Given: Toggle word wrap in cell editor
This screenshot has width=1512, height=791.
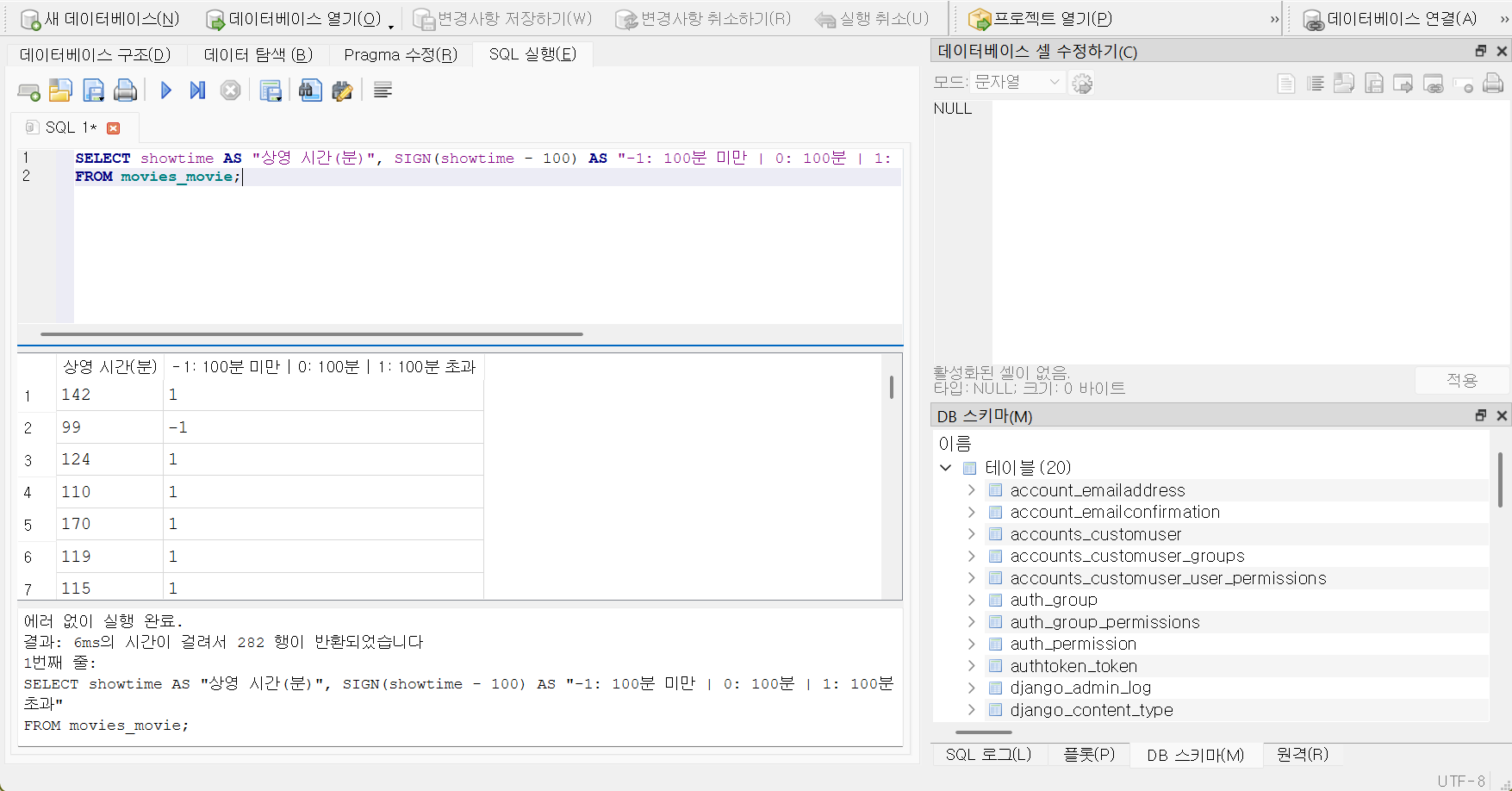Looking at the screenshot, I should (1316, 84).
